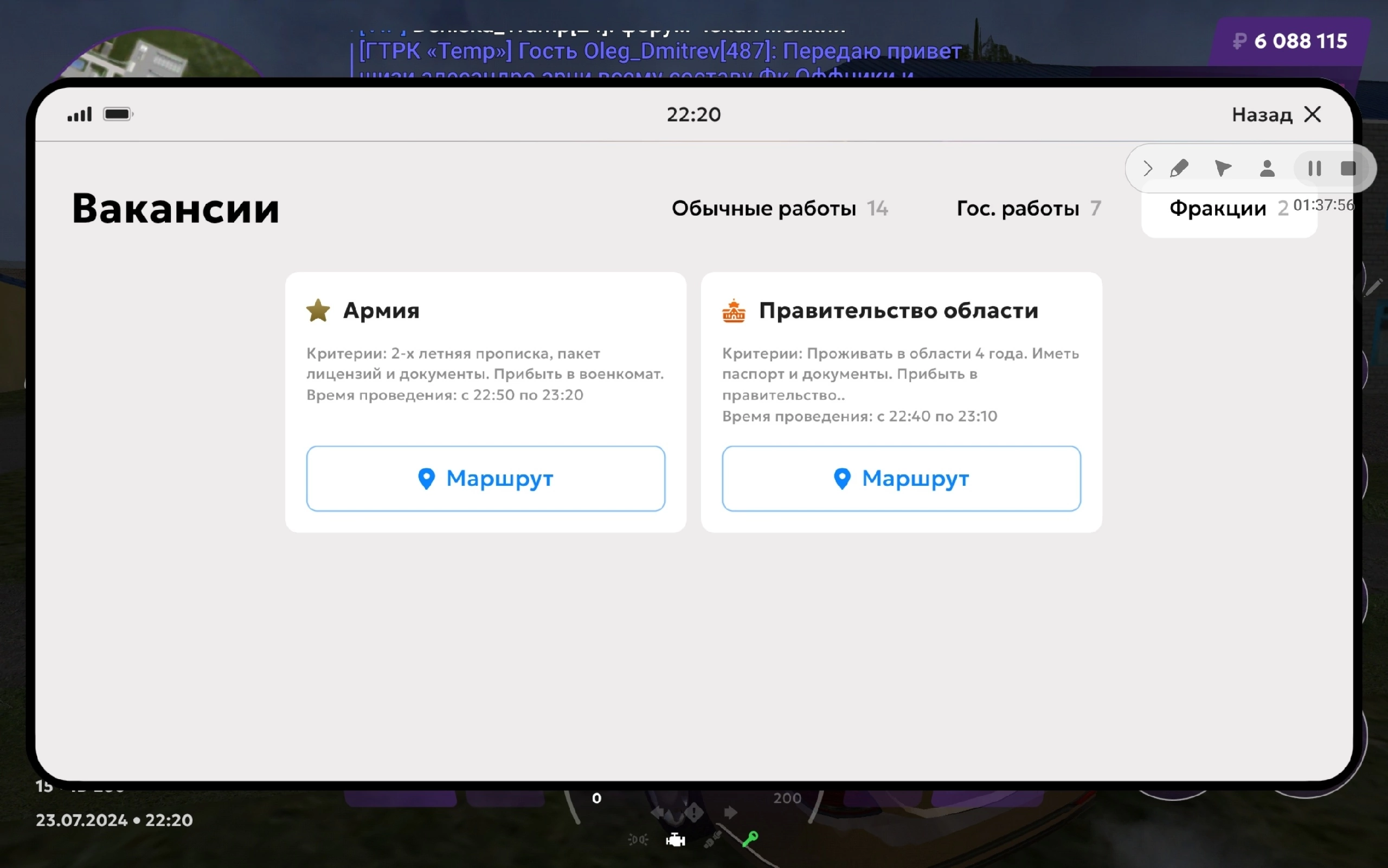The image size is (1388, 868).
Task: Click Маршрут button for Армия
Action: click(485, 478)
